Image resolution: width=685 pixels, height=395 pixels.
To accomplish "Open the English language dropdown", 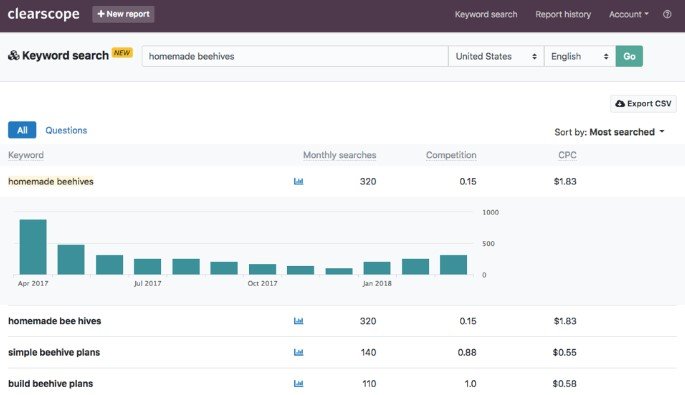I will (580, 56).
